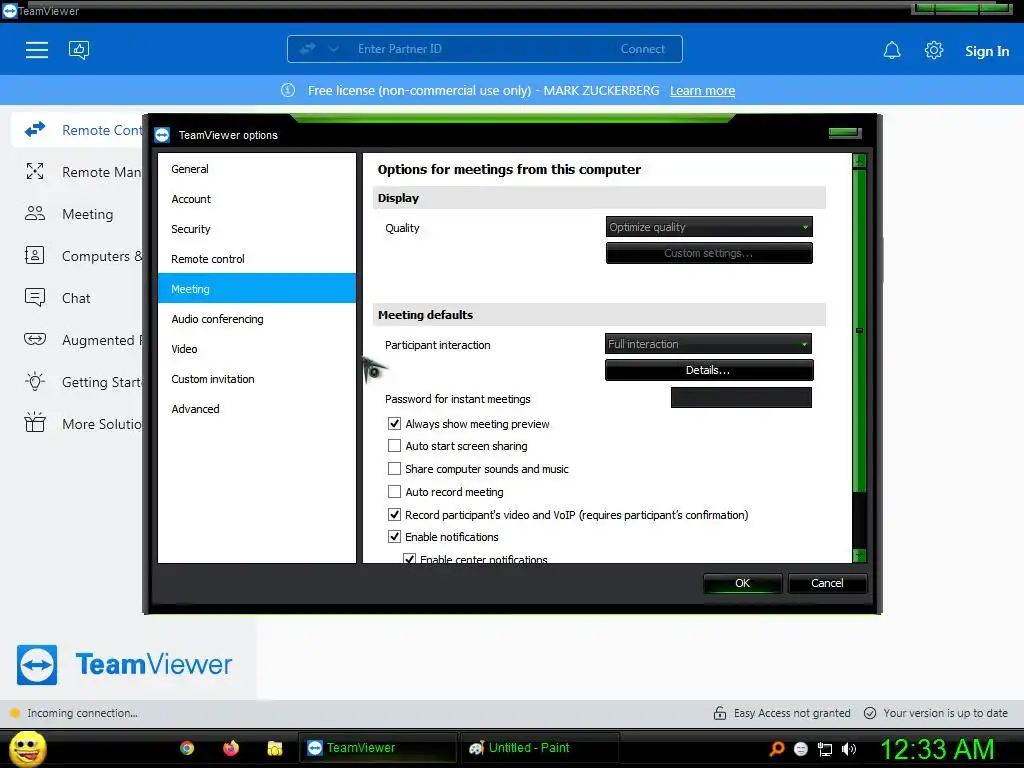Click the network tray icon

(825, 749)
